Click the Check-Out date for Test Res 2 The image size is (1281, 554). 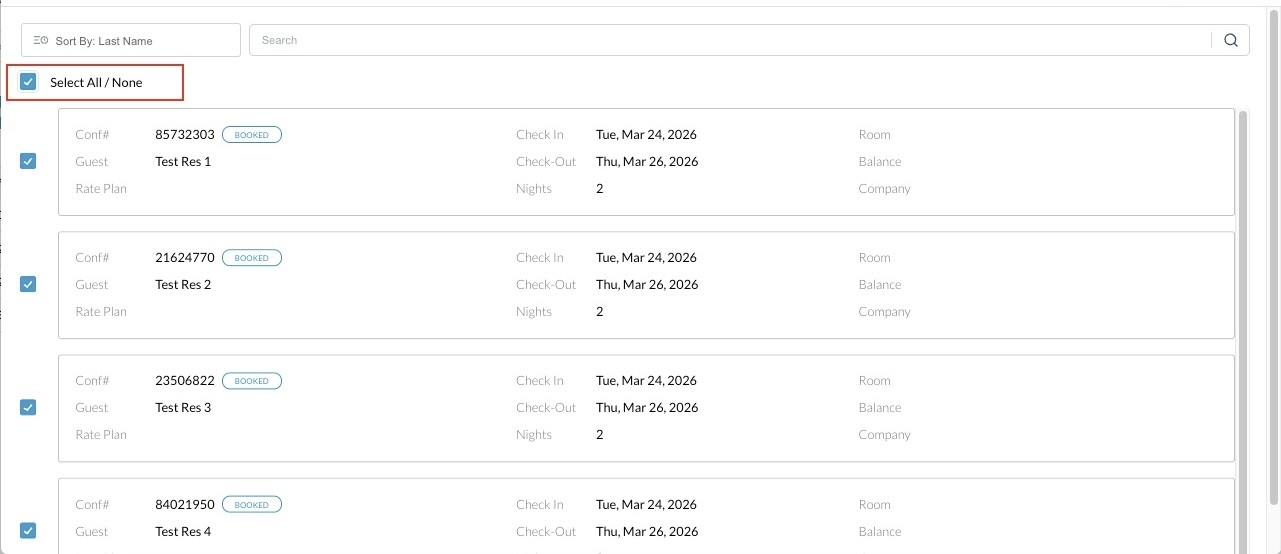click(x=647, y=285)
